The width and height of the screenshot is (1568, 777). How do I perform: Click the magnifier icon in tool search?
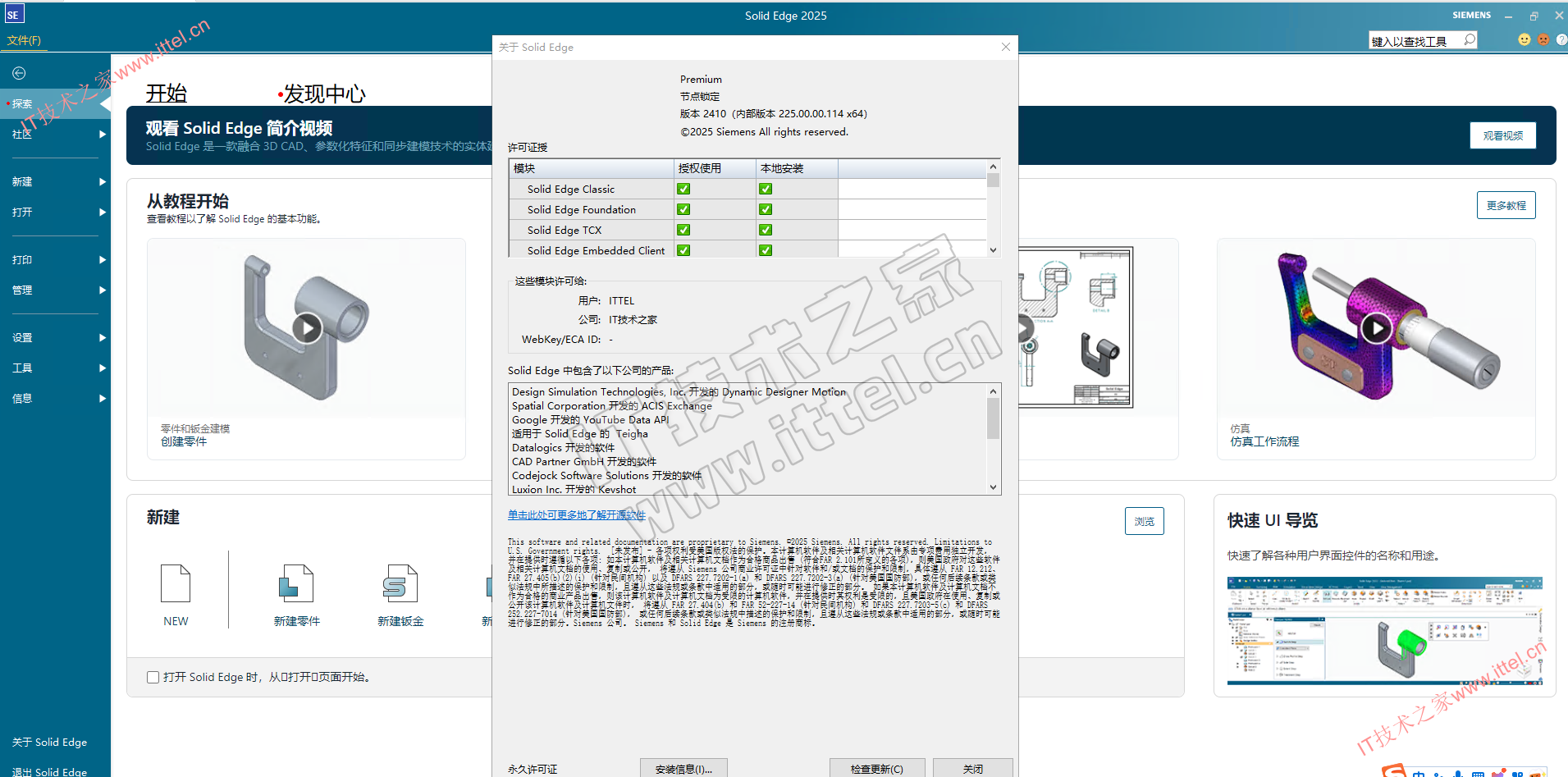coord(1470,39)
